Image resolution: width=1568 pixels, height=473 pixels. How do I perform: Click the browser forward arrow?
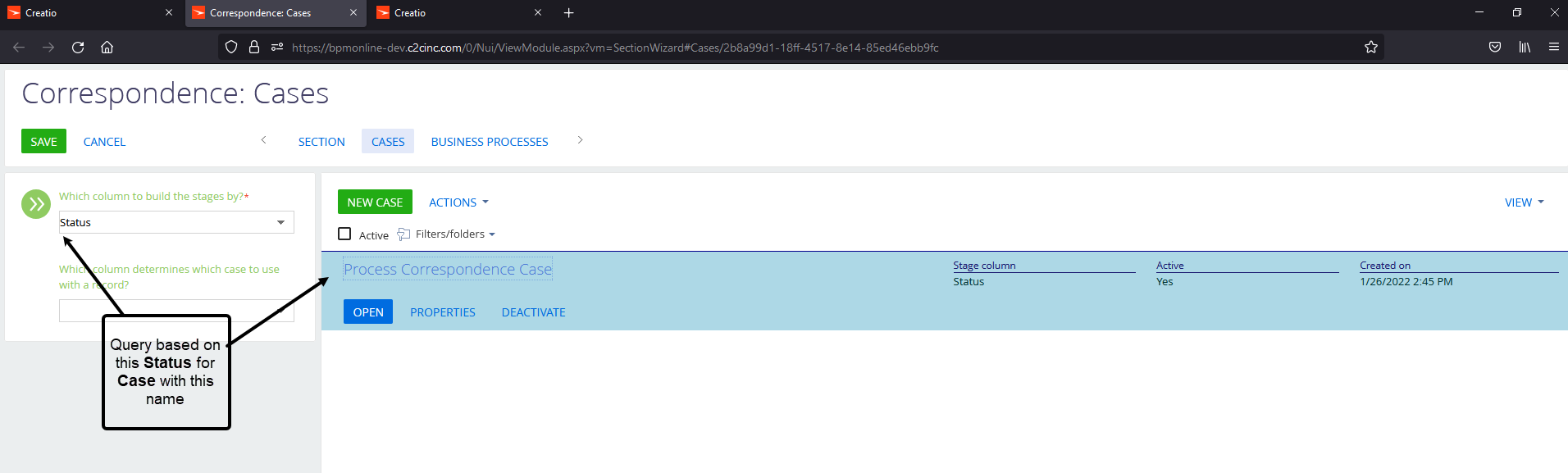48,48
